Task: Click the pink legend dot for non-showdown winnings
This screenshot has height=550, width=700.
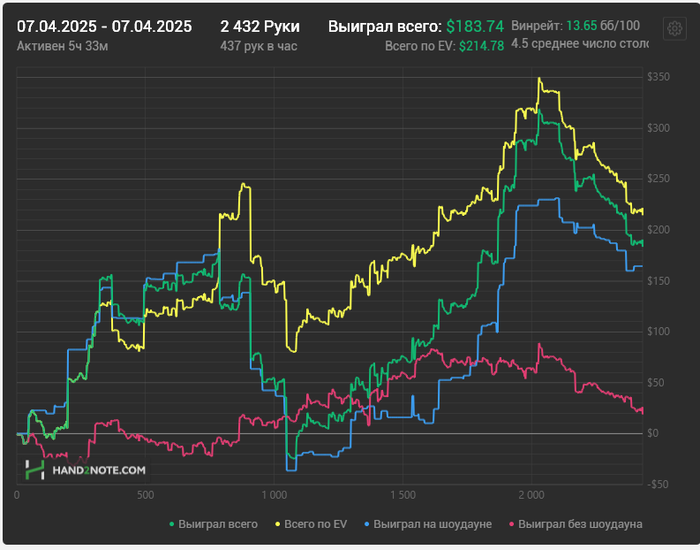Action: (x=512, y=524)
